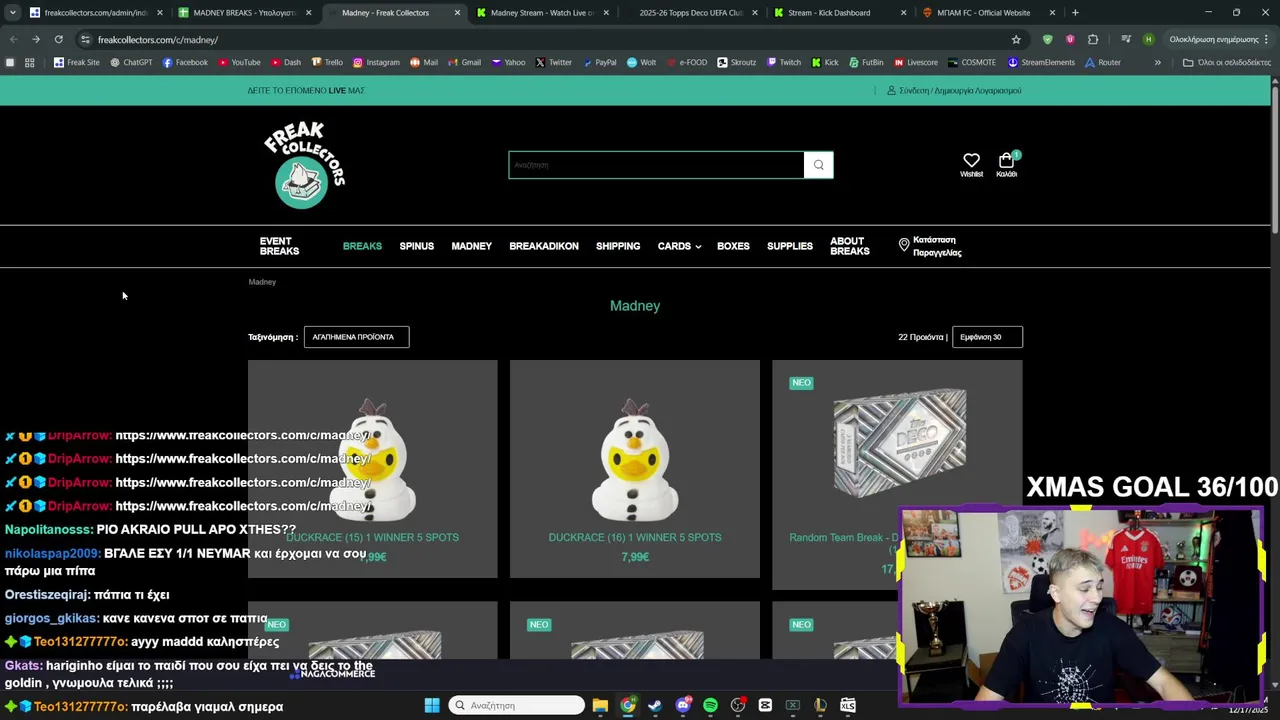Switch to the Stream - Kick Dashboard tab
1280x720 pixels.
pyautogui.click(x=839, y=13)
